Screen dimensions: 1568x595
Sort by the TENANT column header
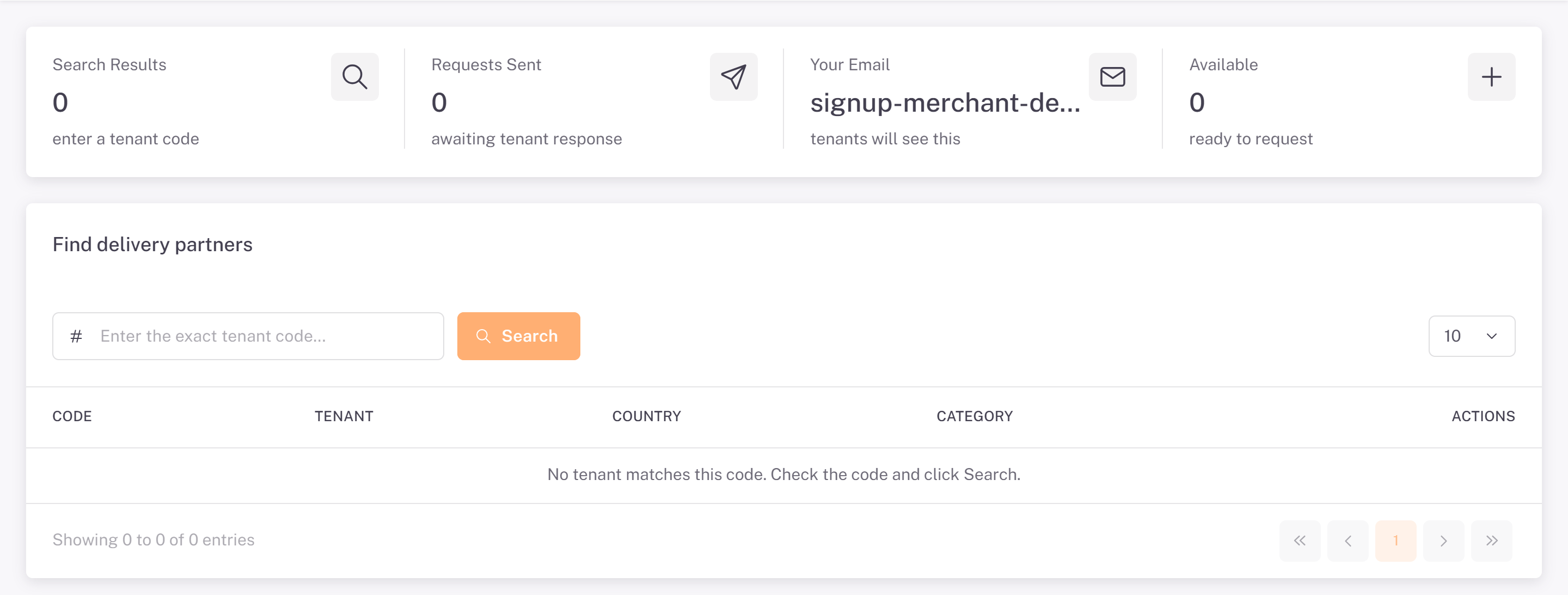pos(344,417)
